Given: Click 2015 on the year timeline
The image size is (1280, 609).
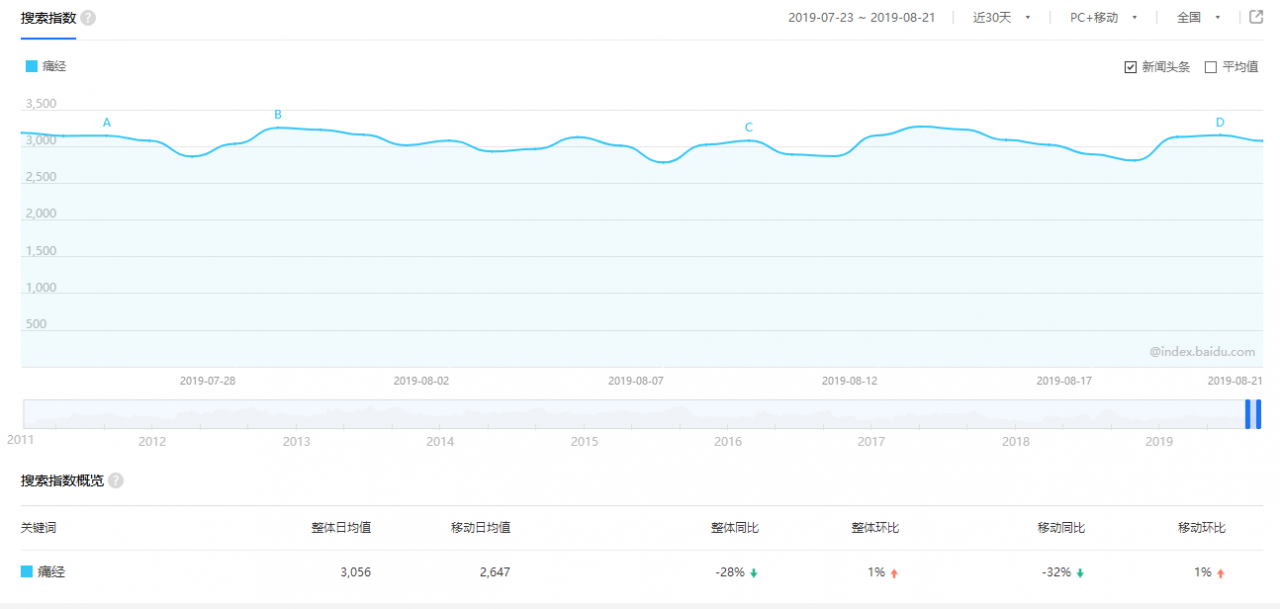Looking at the screenshot, I should point(584,441).
